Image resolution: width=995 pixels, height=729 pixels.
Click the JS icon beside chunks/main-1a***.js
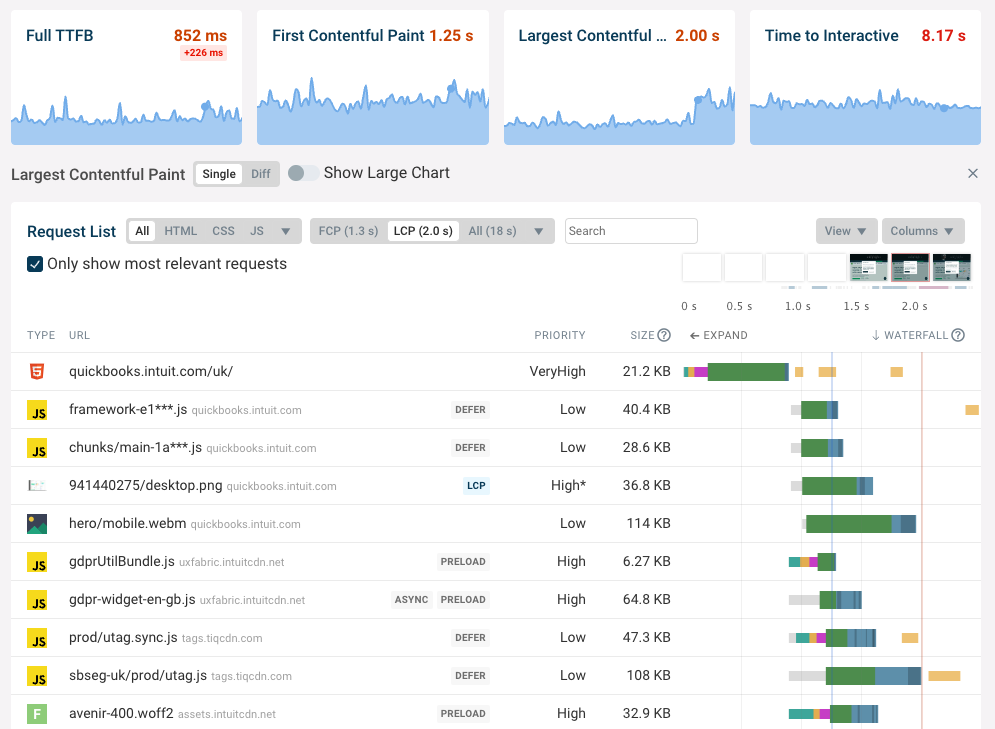point(37,448)
